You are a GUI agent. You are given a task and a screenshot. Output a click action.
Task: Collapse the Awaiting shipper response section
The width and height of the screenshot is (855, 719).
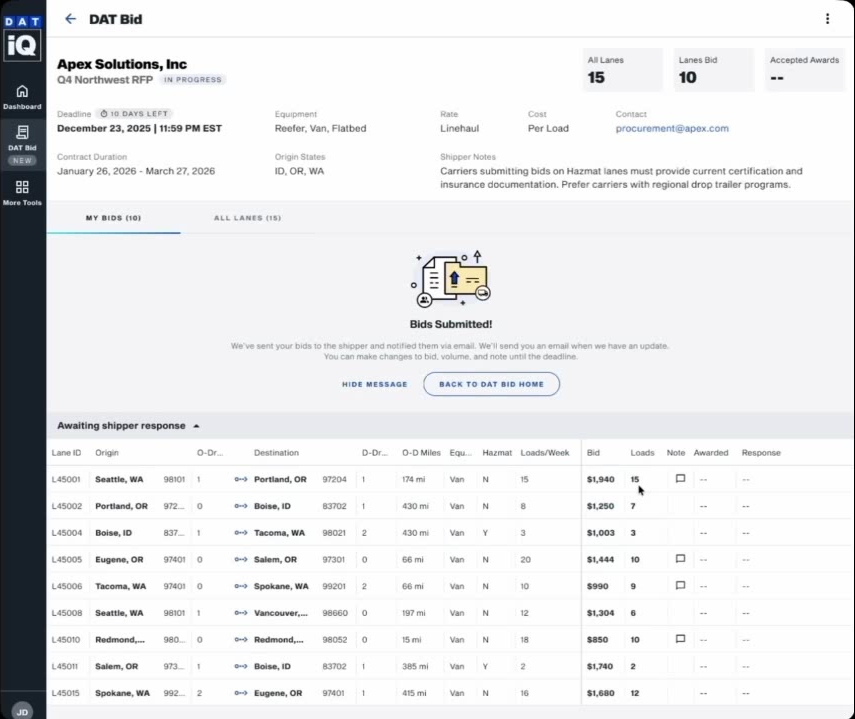click(196, 426)
